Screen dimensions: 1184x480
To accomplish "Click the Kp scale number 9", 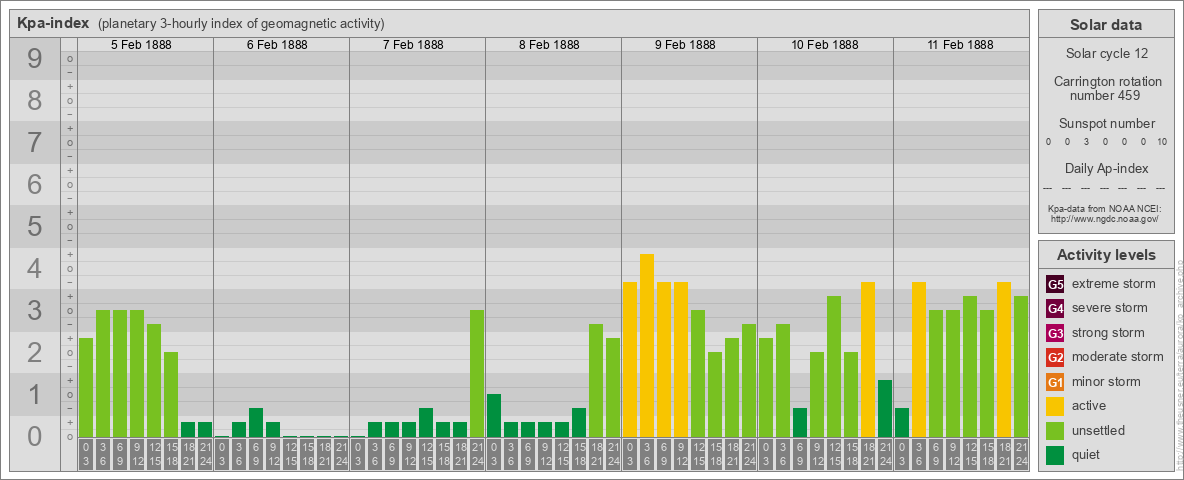I will coord(34,58).
